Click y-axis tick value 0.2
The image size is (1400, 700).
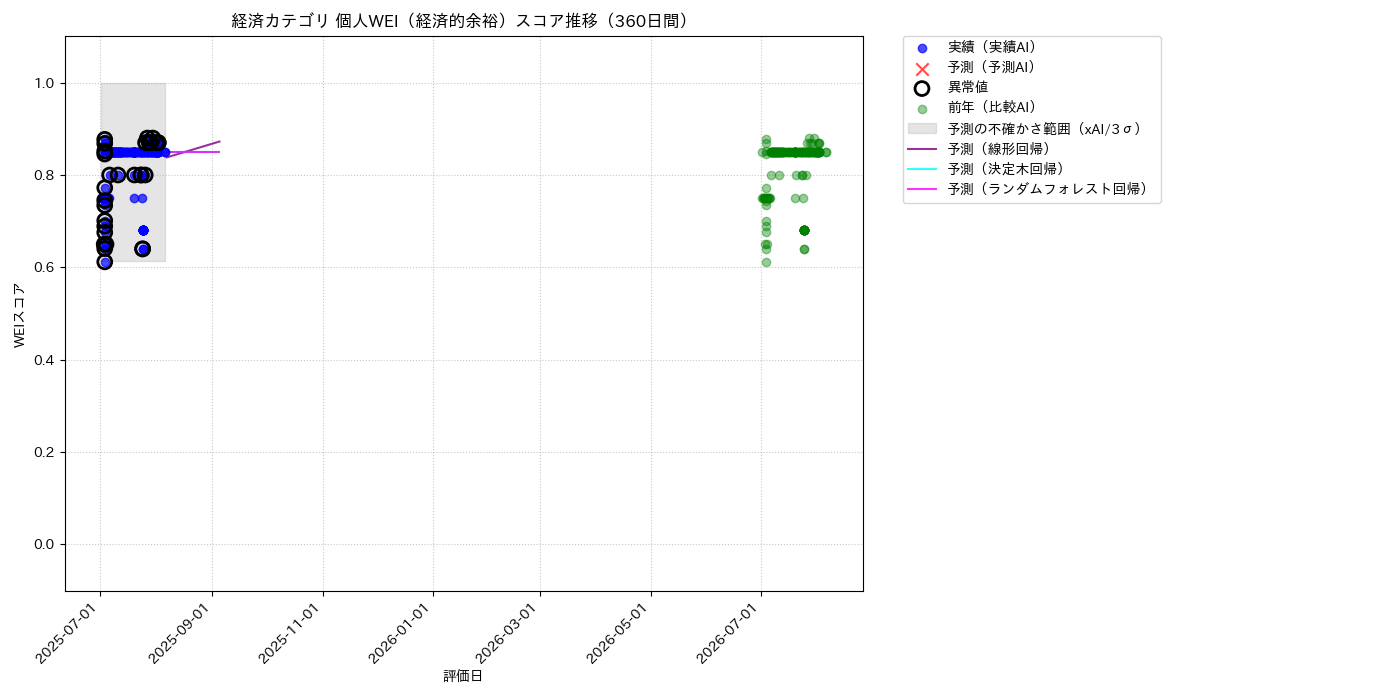click(44, 452)
